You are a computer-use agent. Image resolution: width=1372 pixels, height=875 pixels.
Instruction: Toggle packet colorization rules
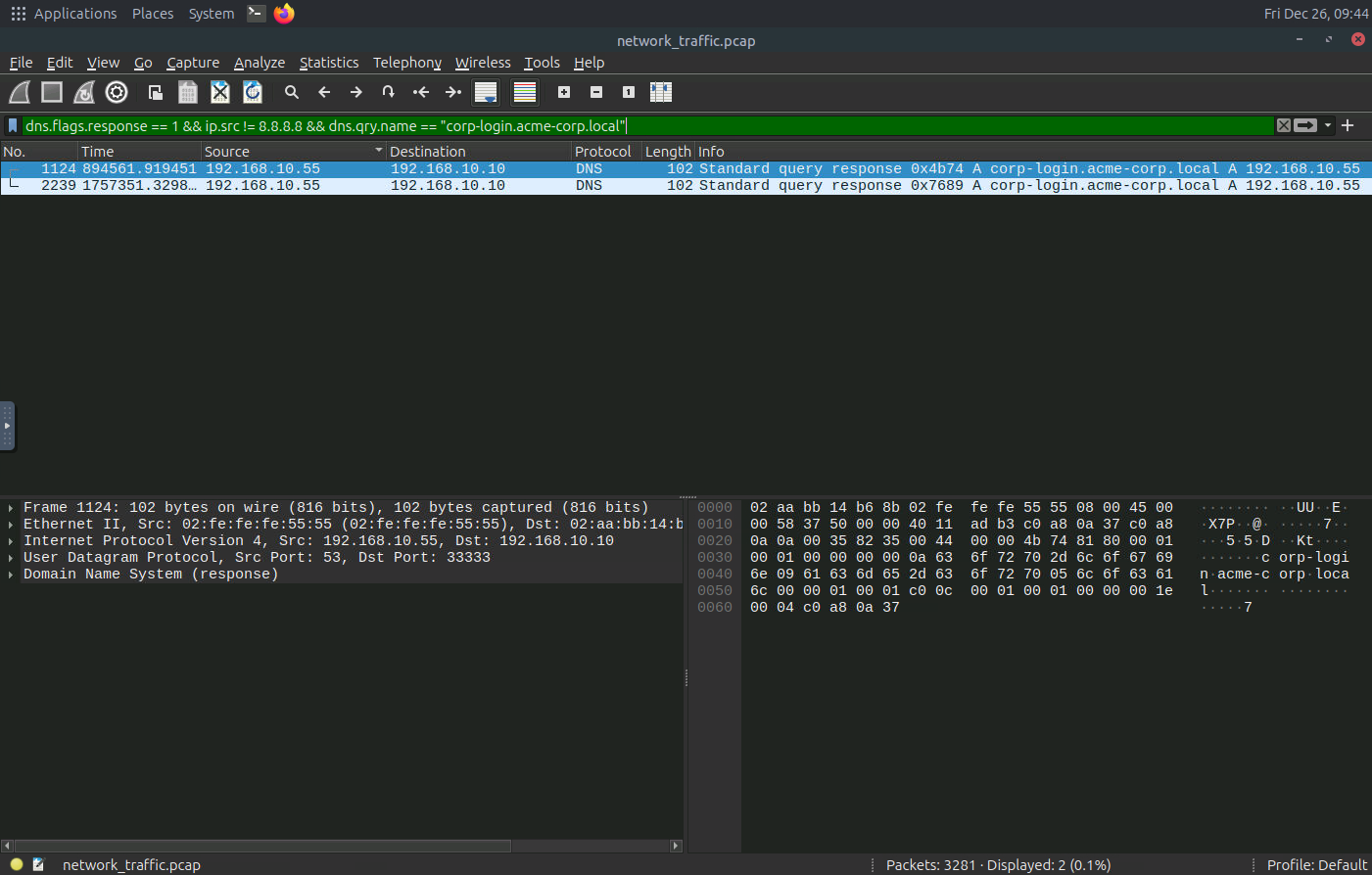(x=525, y=92)
